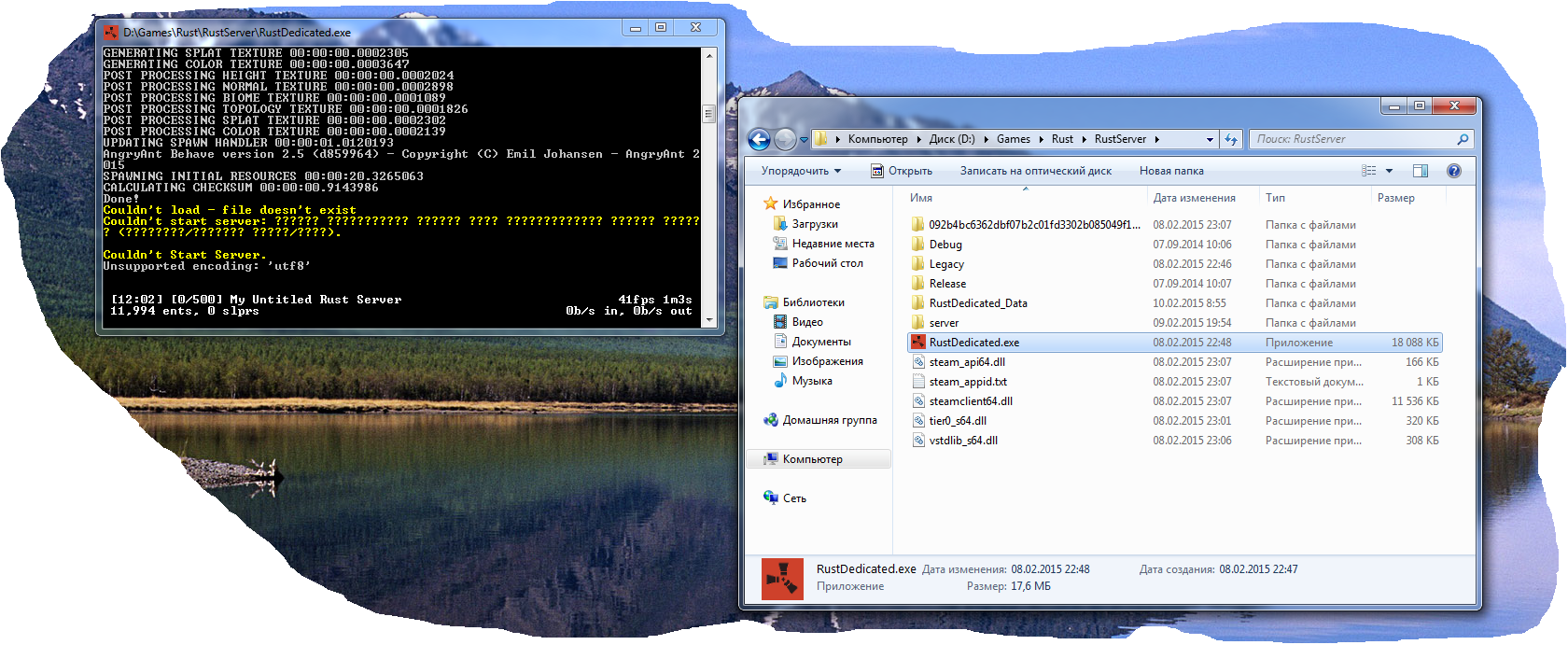Click the console's vertical scrollbar thumb
Image resolution: width=1568 pixels, height=645 pixels.
709,114
